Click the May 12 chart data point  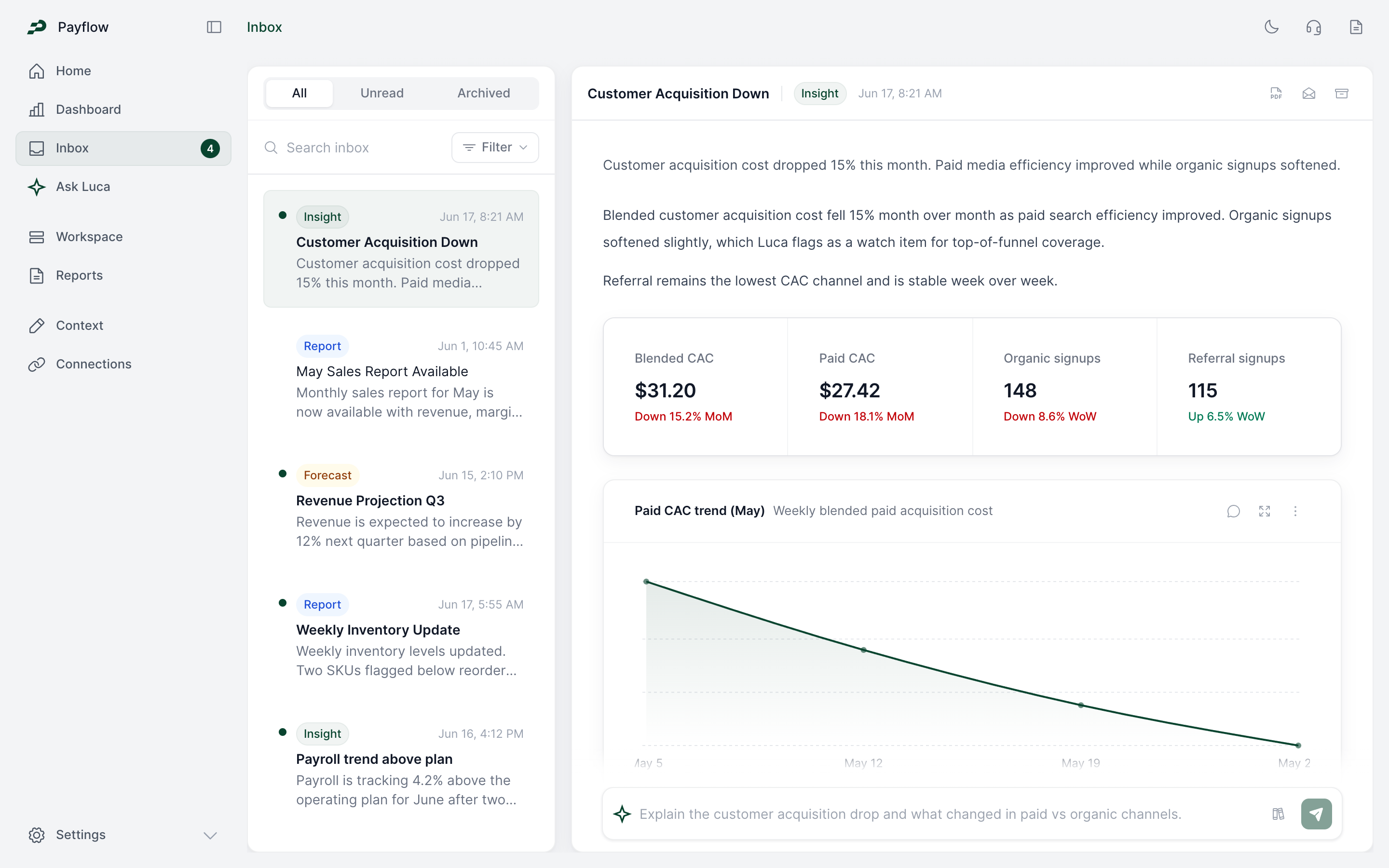point(864,650)
